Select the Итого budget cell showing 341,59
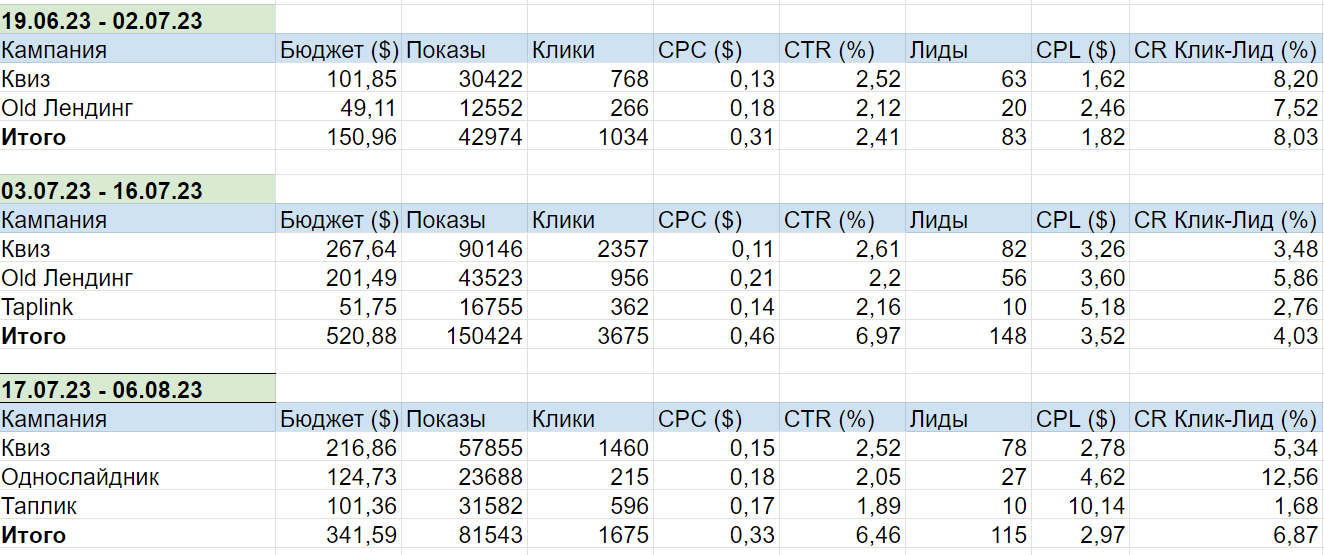The width and height of the screenshot is (1324, 555). pyautogui.click(x=339, y=534)
